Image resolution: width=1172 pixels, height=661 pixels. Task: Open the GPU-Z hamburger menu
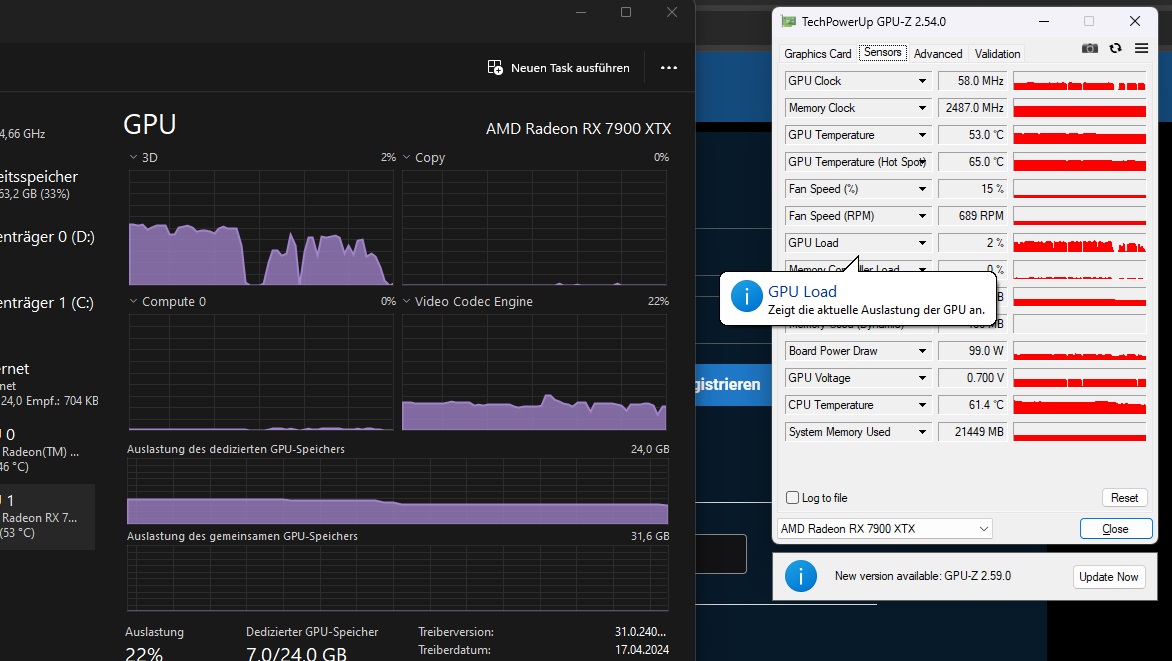pos(1141,49)
